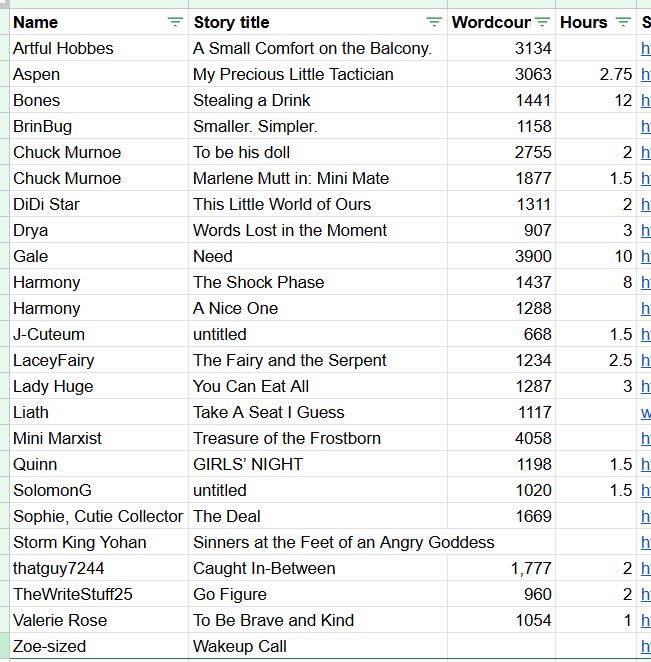651x662 pixels.
Task: Select the wordcount cell 3134
Action: coord(501,48)
